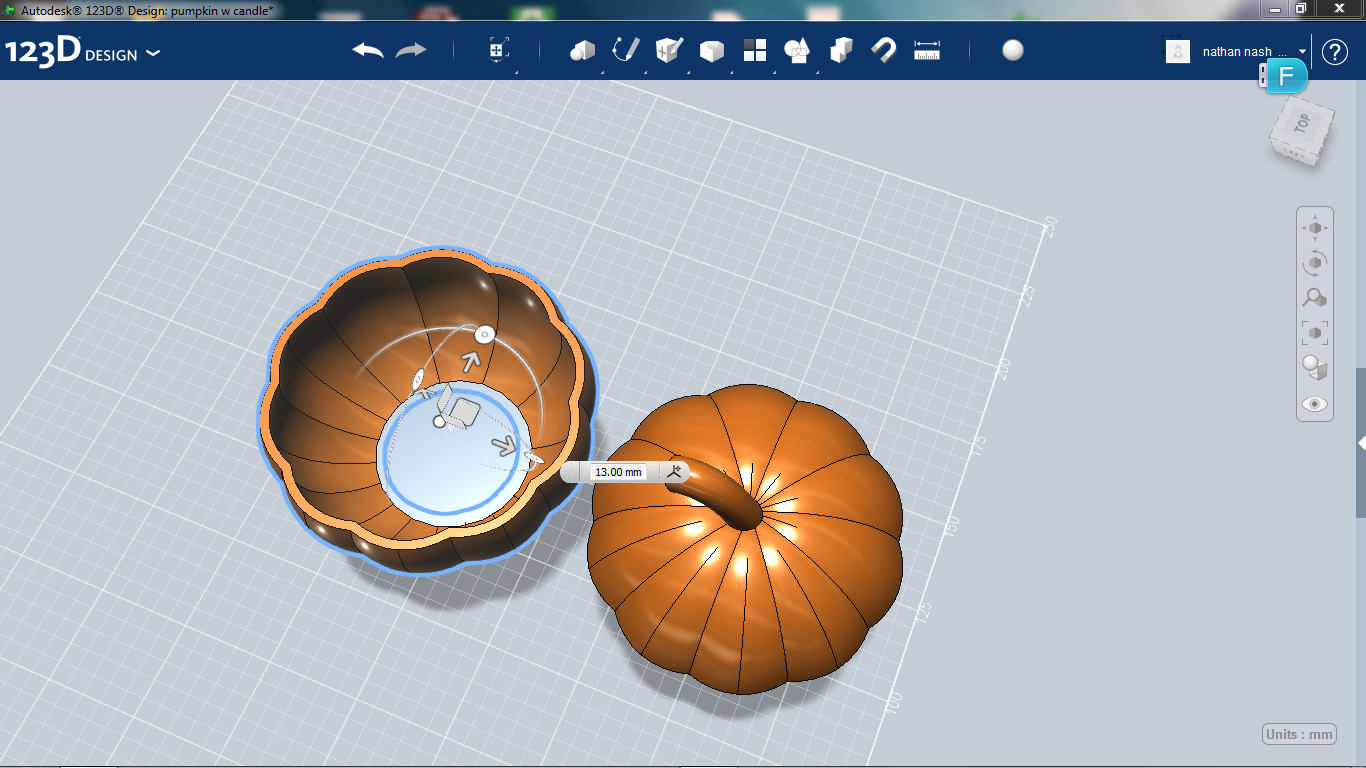Screen dimensions: 1366x768
Task: Open the Transform tool
Action: click(x=498, y=50)
